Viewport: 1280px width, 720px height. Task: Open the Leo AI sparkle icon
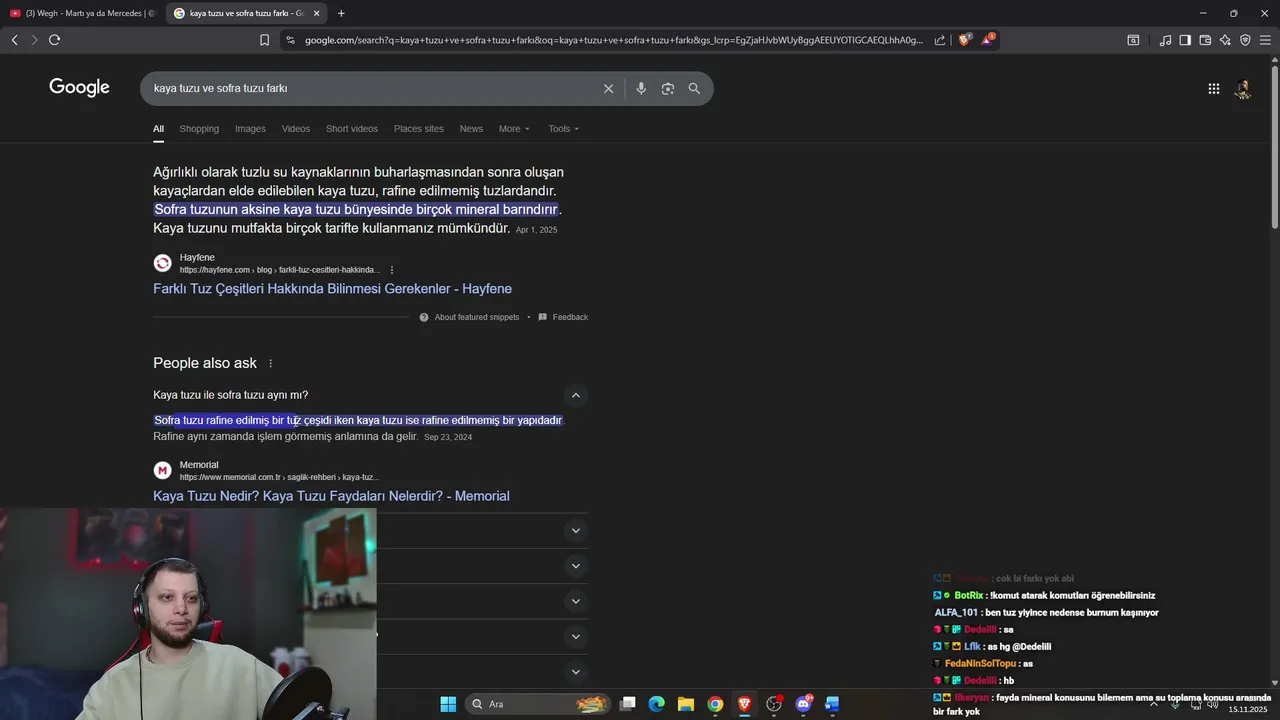pyautogui.click(x=1225, y=40)
